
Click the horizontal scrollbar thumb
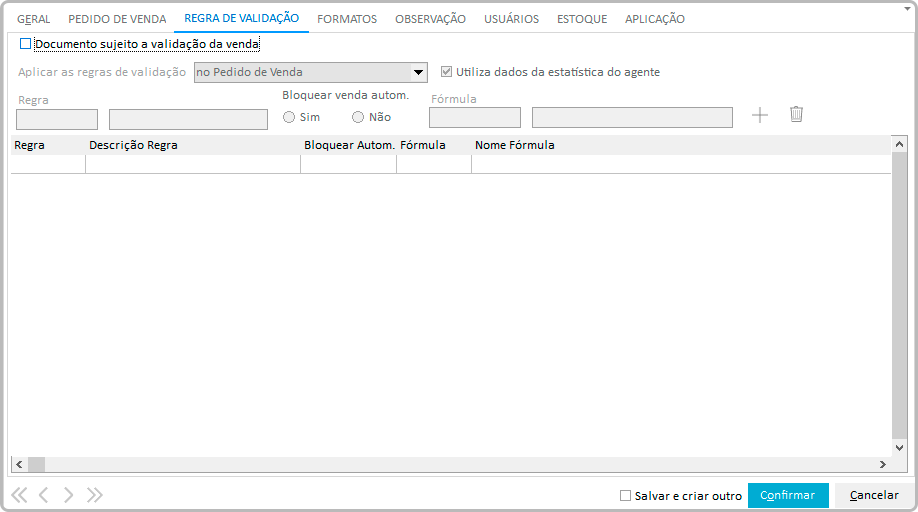36,465
